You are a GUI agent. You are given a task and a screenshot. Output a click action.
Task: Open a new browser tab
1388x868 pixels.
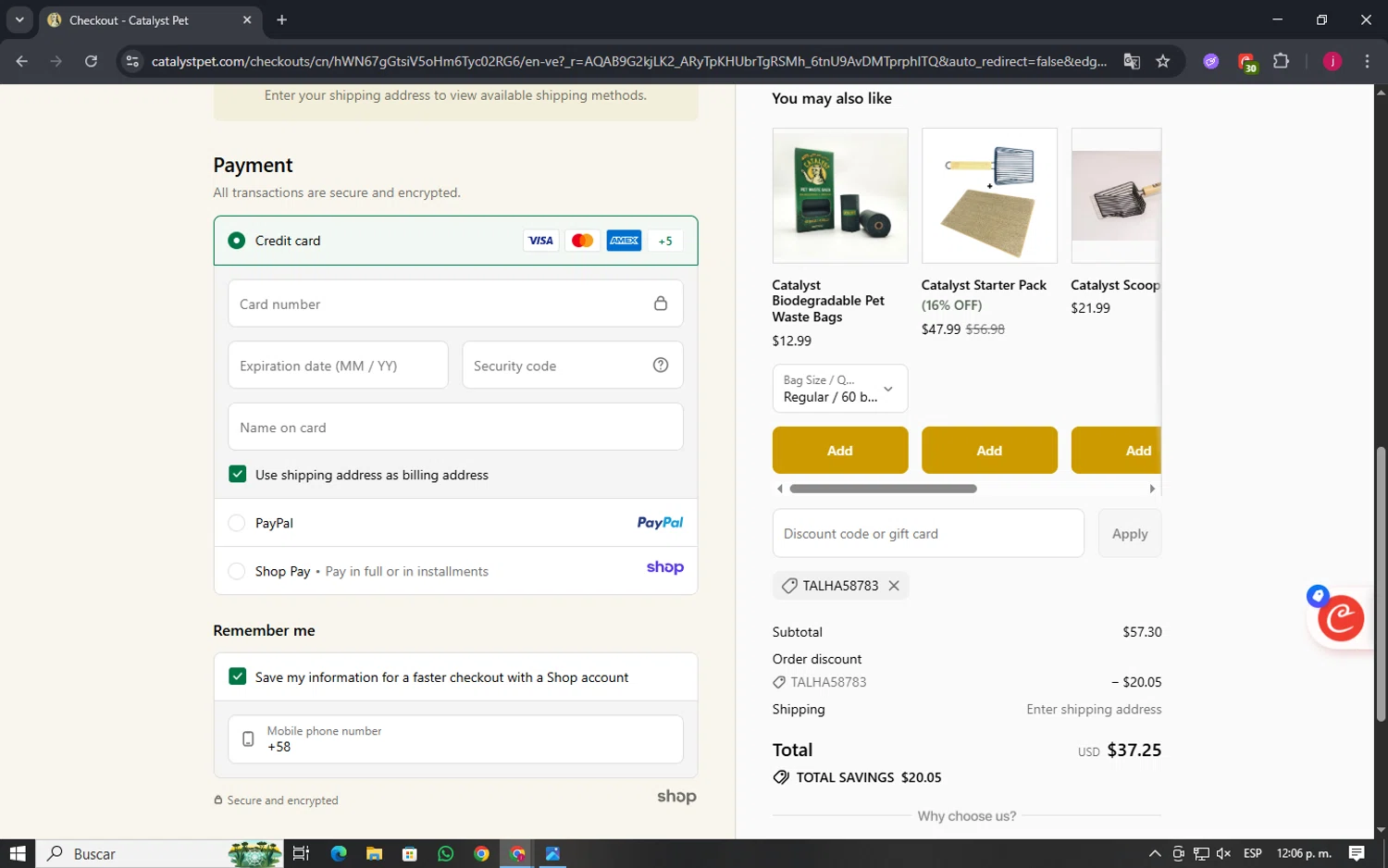282,19
